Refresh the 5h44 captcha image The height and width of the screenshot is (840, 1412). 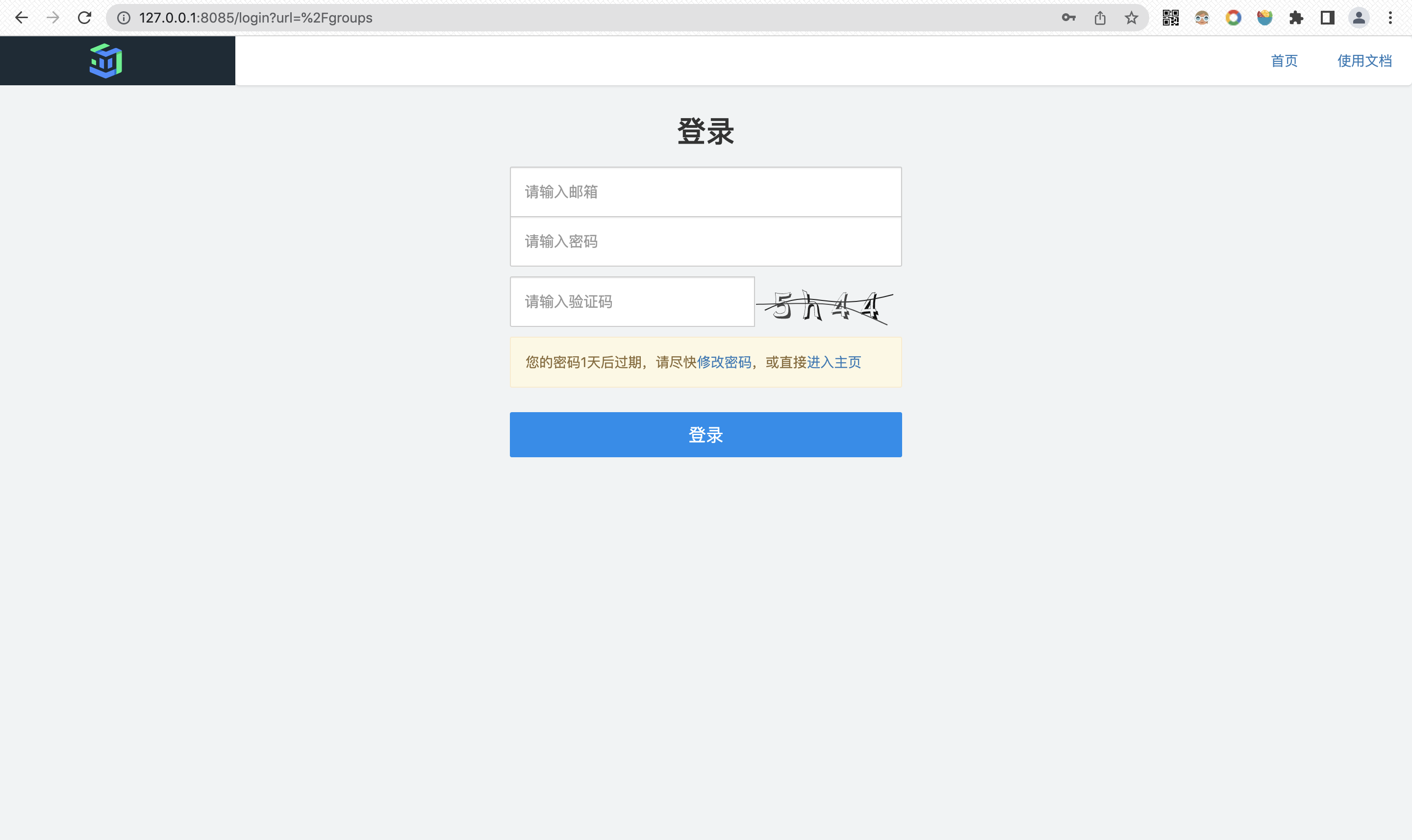[x=825, y=306]
